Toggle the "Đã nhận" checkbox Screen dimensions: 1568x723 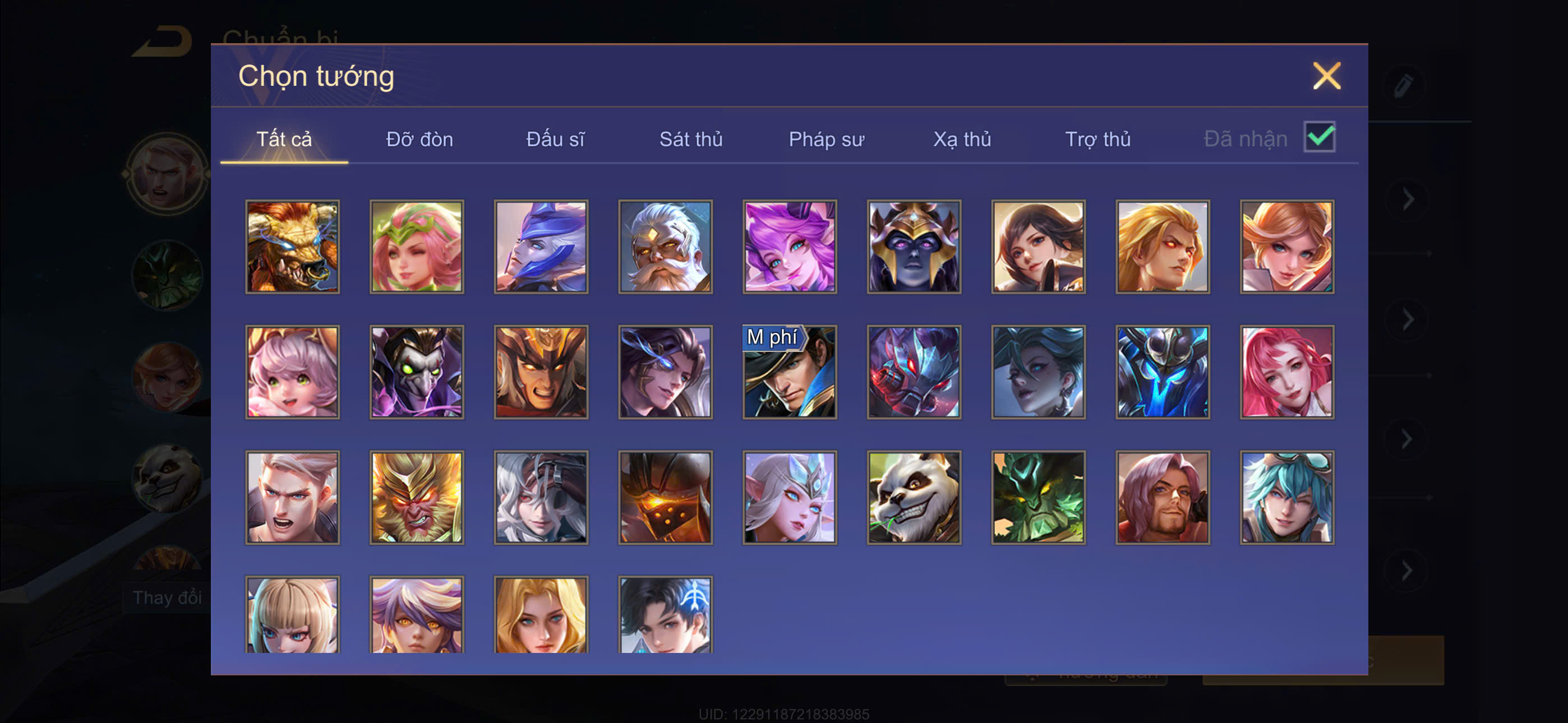pyautogui.click(x=1319, y=137)
